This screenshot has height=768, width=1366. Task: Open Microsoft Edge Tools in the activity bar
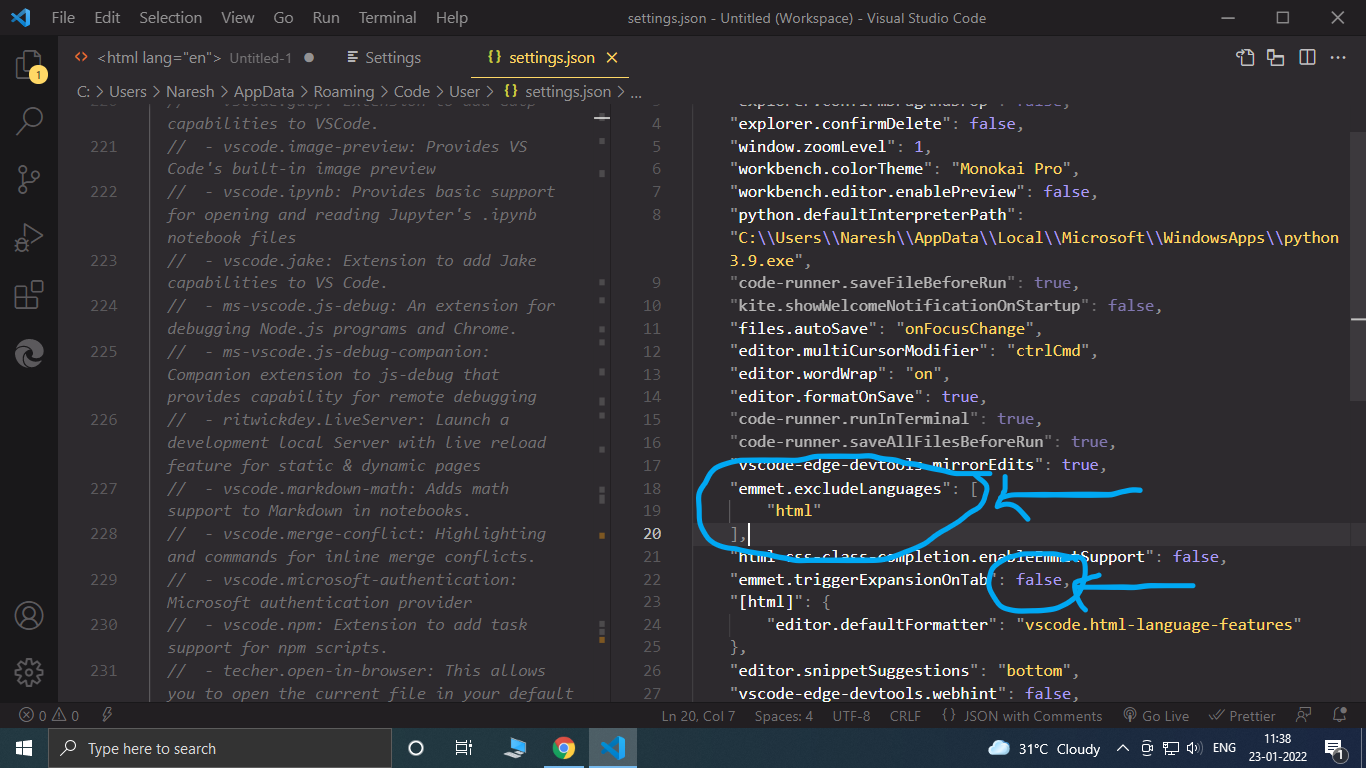(x=29, y=354)
